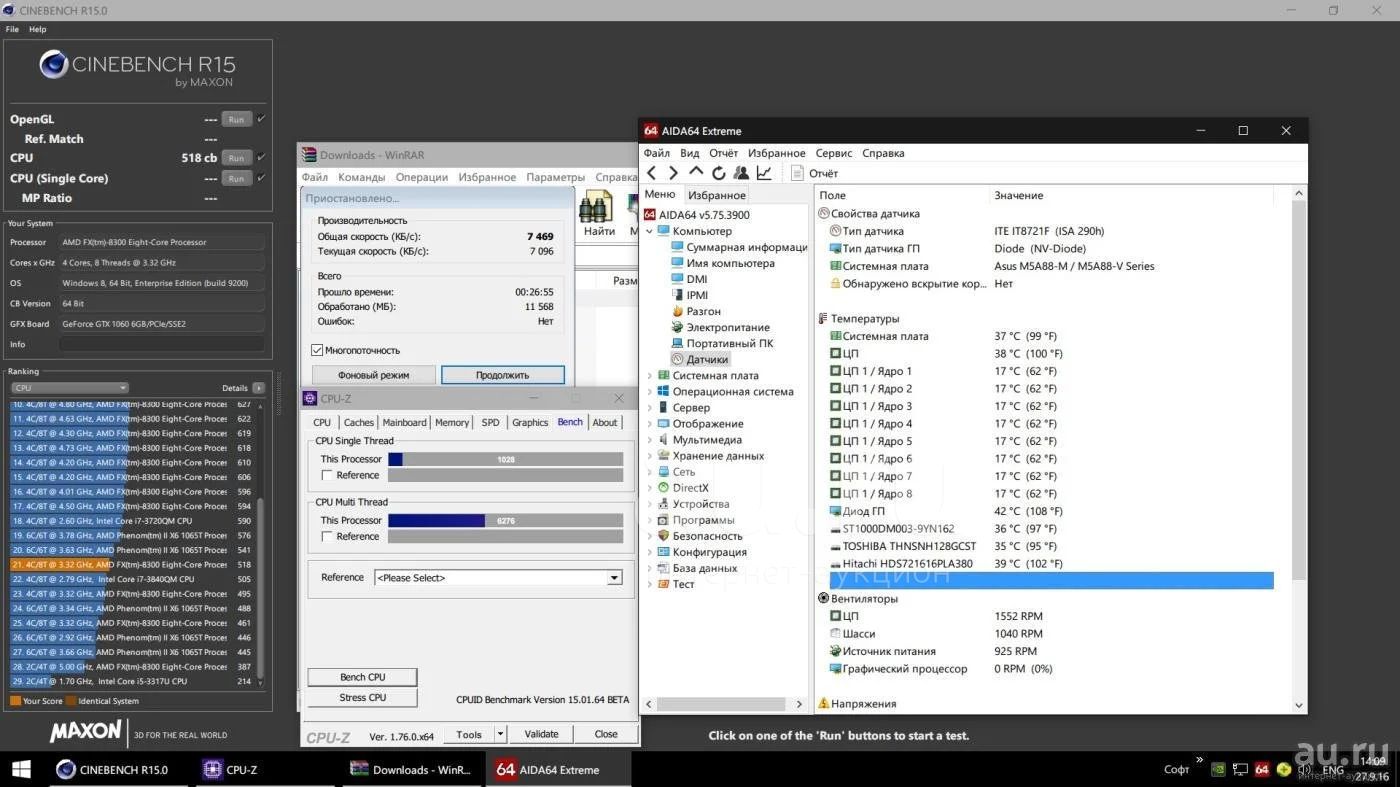Open the AIDA64 users icon
1400x787 pixels.
tap(741, 173)
